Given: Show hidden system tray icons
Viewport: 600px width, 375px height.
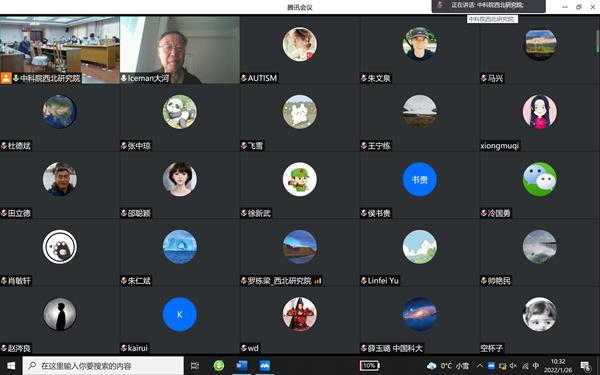Looking at the screenshot, I should 480,366.
